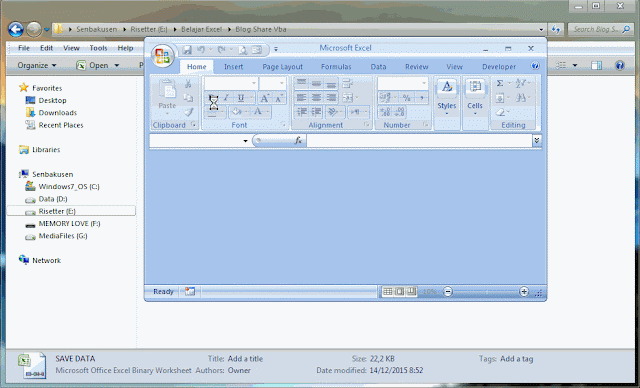Viewport: 640px width, 388px height.
Task: Select MEMORY LOVE (F:) drive
Action: [x=69, y=224]
